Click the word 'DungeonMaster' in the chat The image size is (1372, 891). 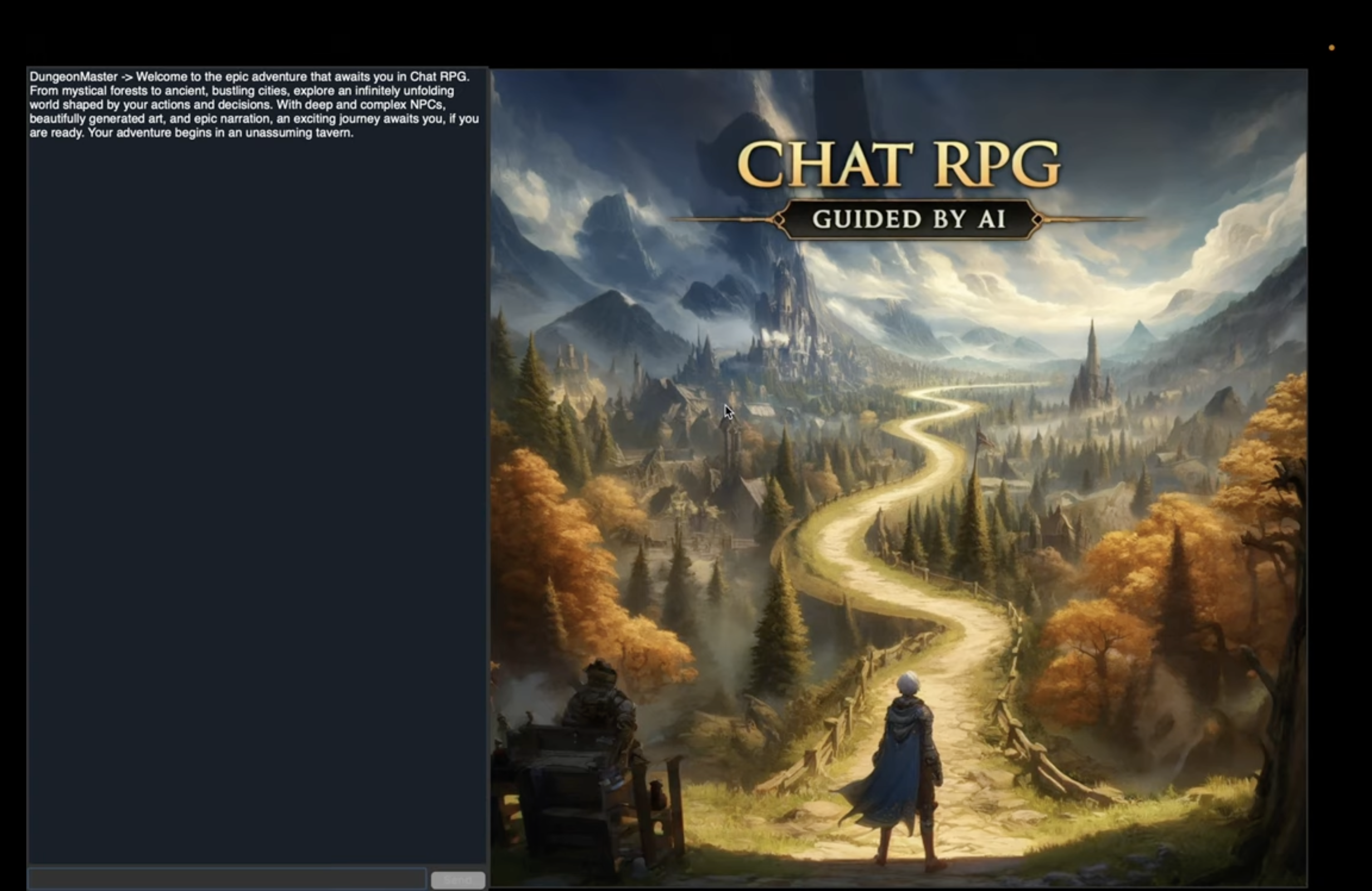73,77
